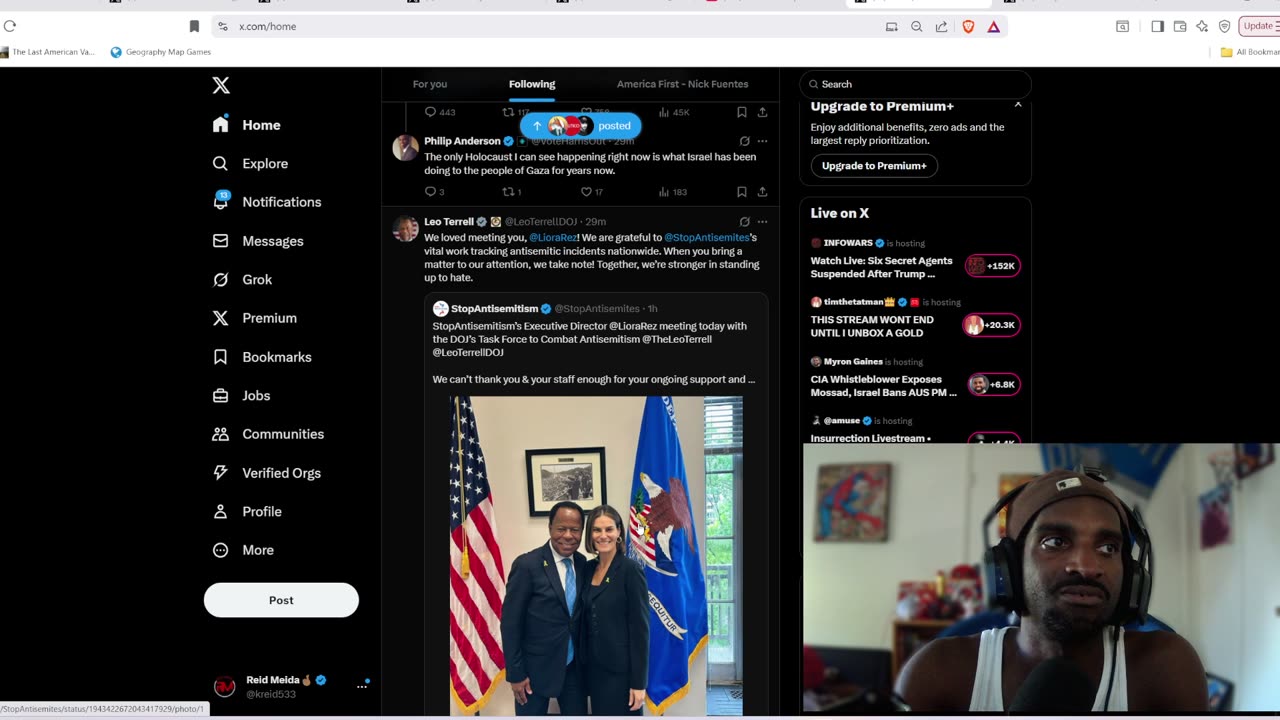
Task: Click the browser Update button
Action: click(1259, 26)
